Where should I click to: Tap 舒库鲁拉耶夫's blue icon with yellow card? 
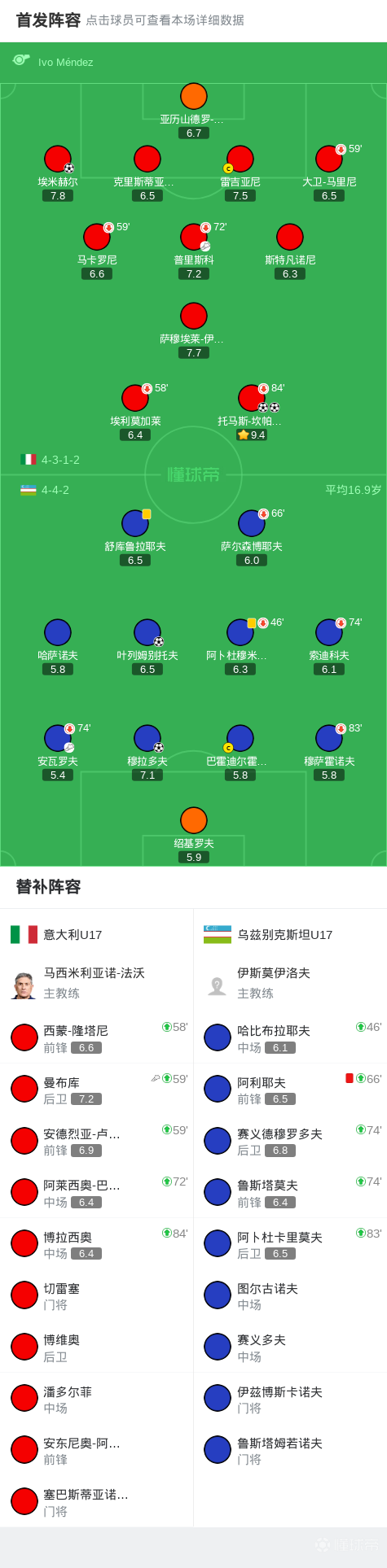[135, 523]
